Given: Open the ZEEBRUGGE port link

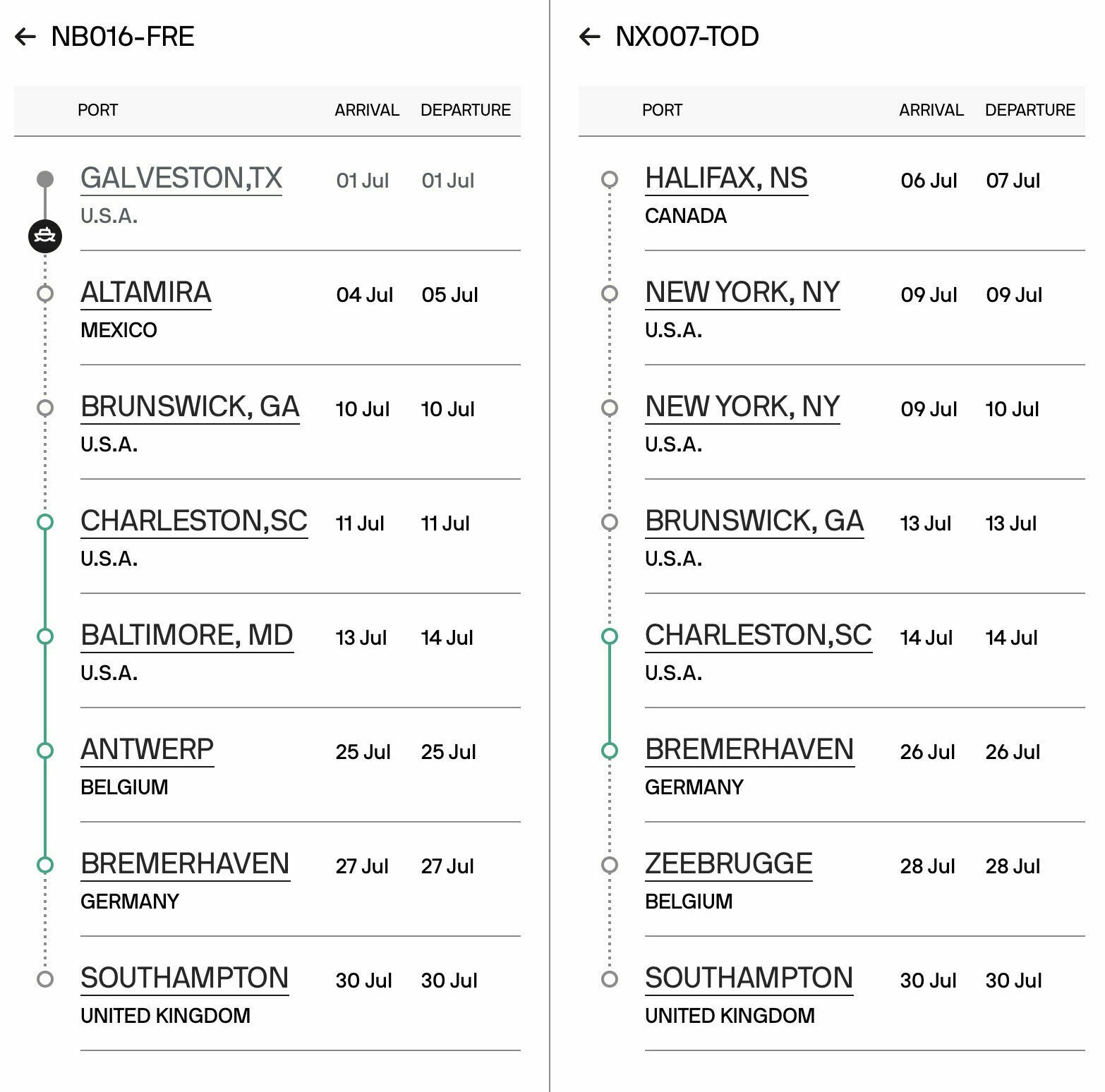Looking at the screenshot, I should pos(728,864).
